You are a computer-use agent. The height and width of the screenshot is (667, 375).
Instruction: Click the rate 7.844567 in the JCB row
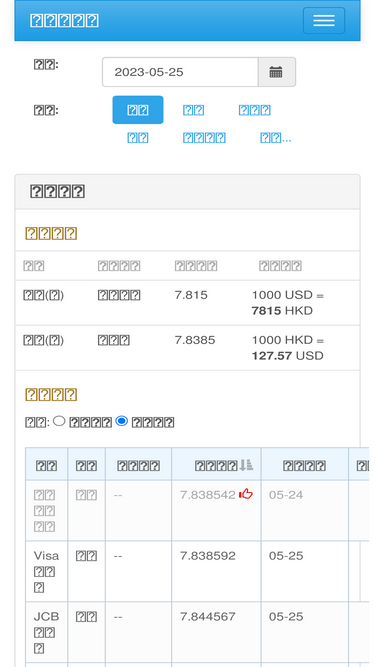pyautogui.click(x=207, y=616)
